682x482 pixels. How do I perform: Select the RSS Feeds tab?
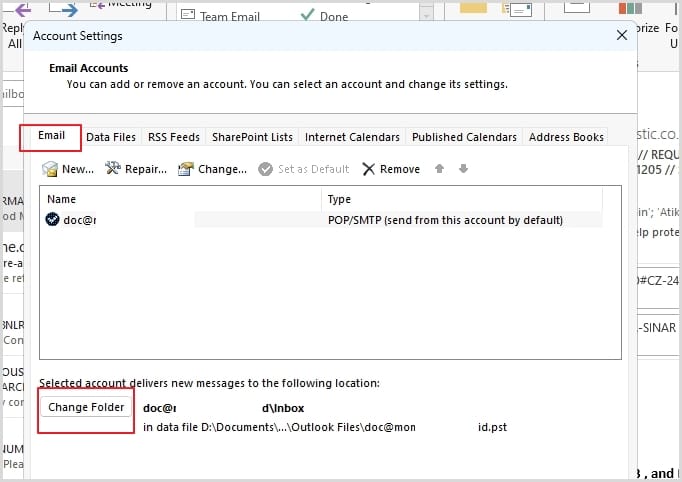[x=173, y=137]
